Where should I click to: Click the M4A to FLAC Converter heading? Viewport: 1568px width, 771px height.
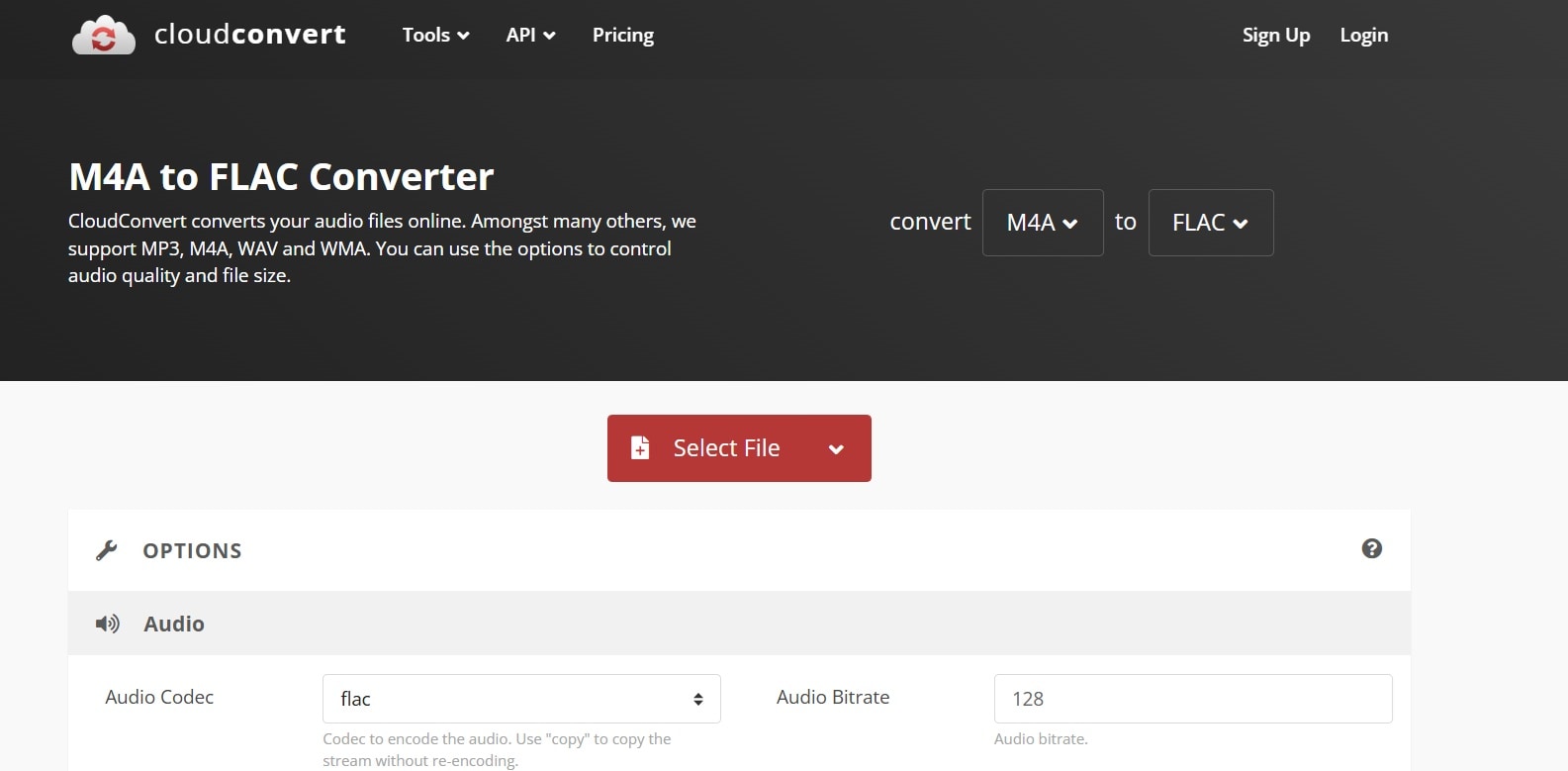tap(281, 177)
